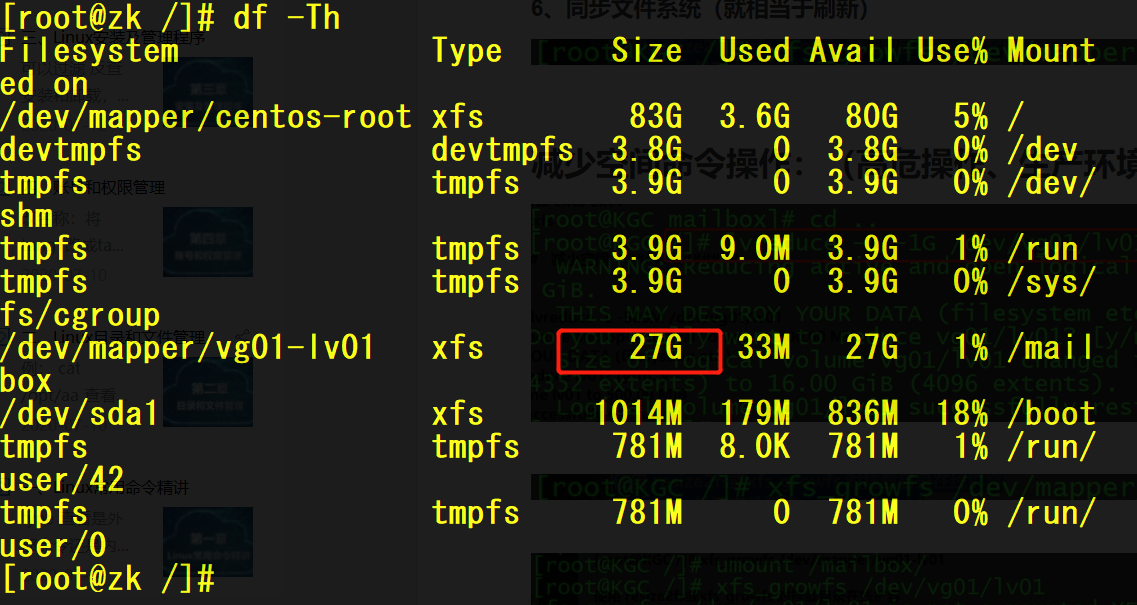Click the '/mail' mount point text
1137x605 pixels.
1051,348
